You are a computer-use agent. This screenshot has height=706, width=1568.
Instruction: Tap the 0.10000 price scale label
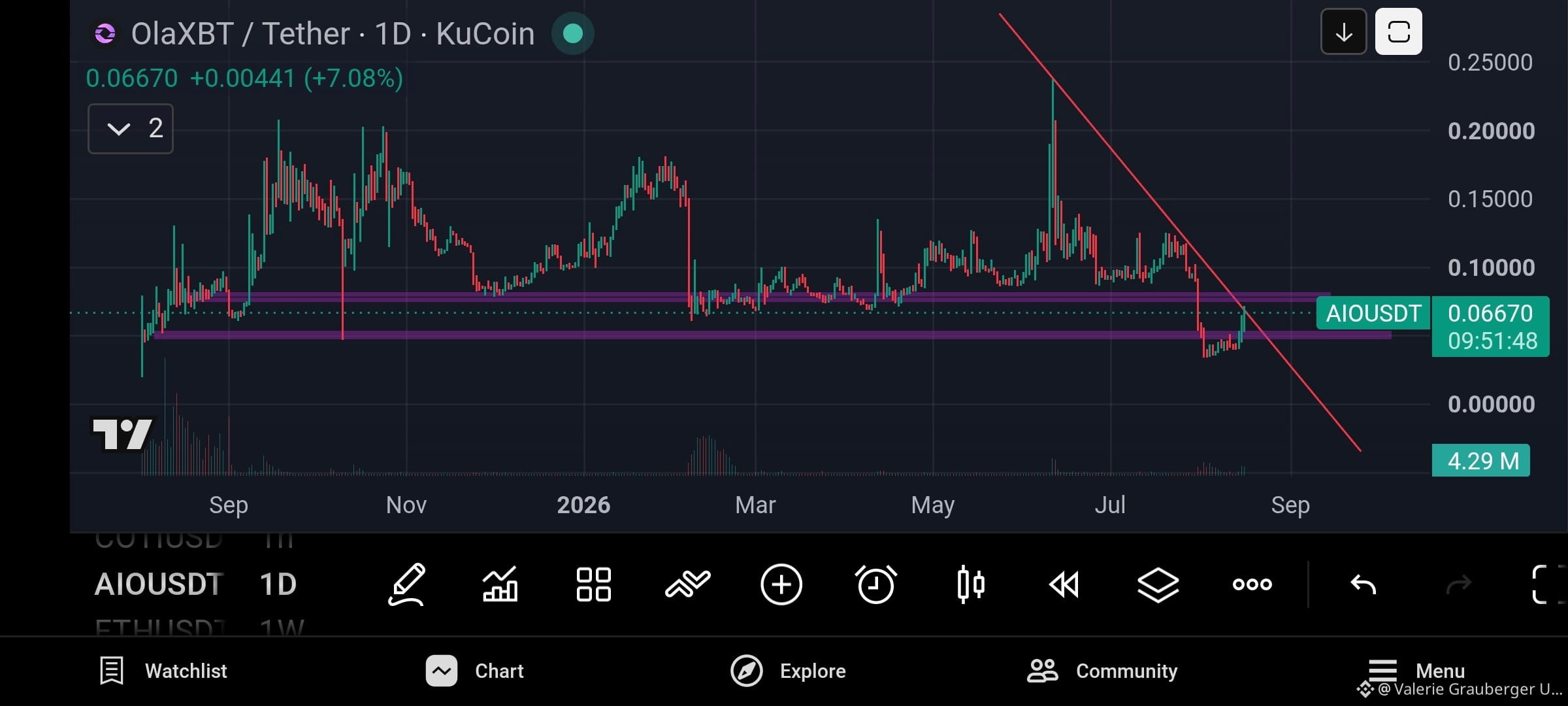[x=1491, y=267]
